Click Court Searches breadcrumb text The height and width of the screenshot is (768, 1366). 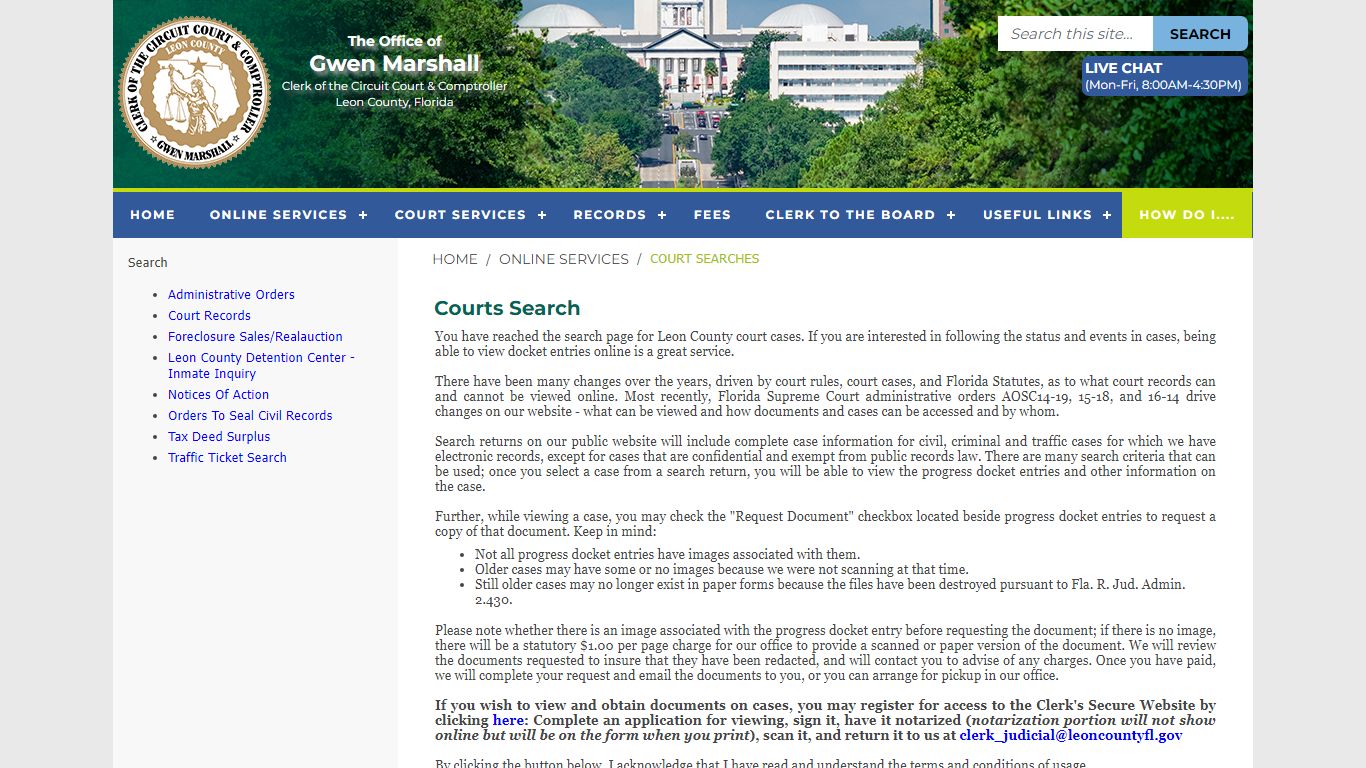(x=704, y=259)
